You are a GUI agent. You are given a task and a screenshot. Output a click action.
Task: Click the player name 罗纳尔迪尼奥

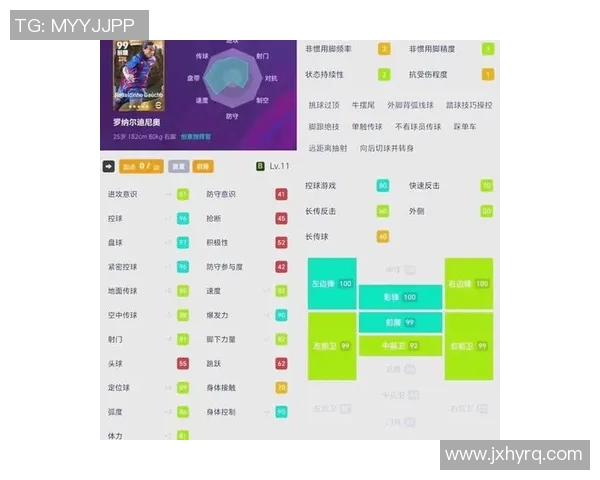(137, 122)
